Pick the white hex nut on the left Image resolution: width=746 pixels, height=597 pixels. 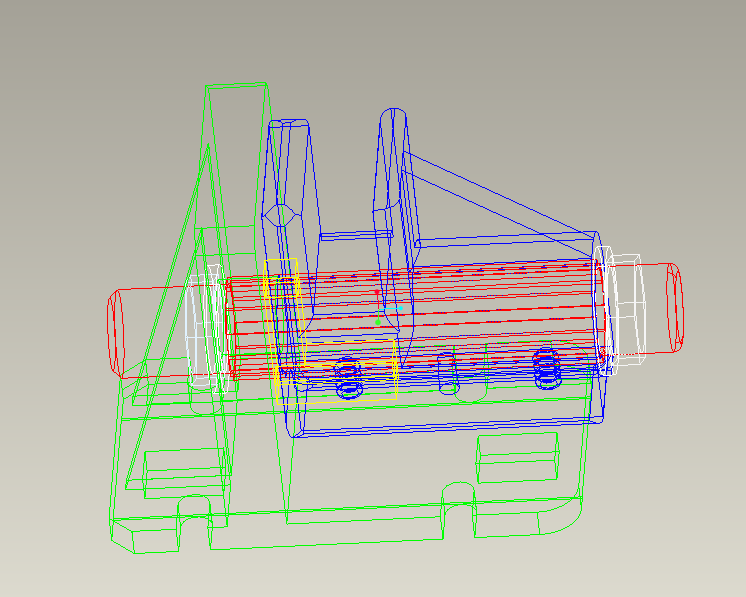208,328
